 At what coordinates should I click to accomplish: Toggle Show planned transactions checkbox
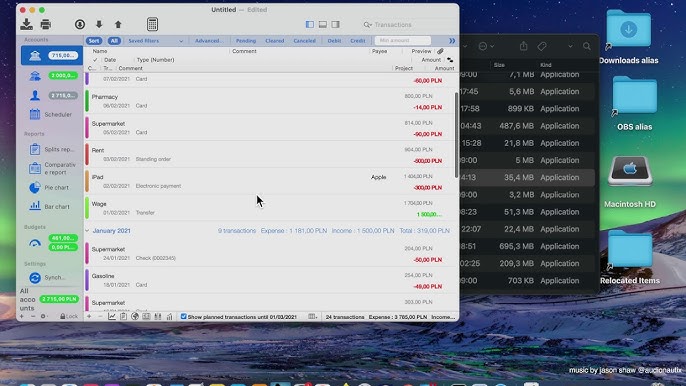(x=184, y=316)
